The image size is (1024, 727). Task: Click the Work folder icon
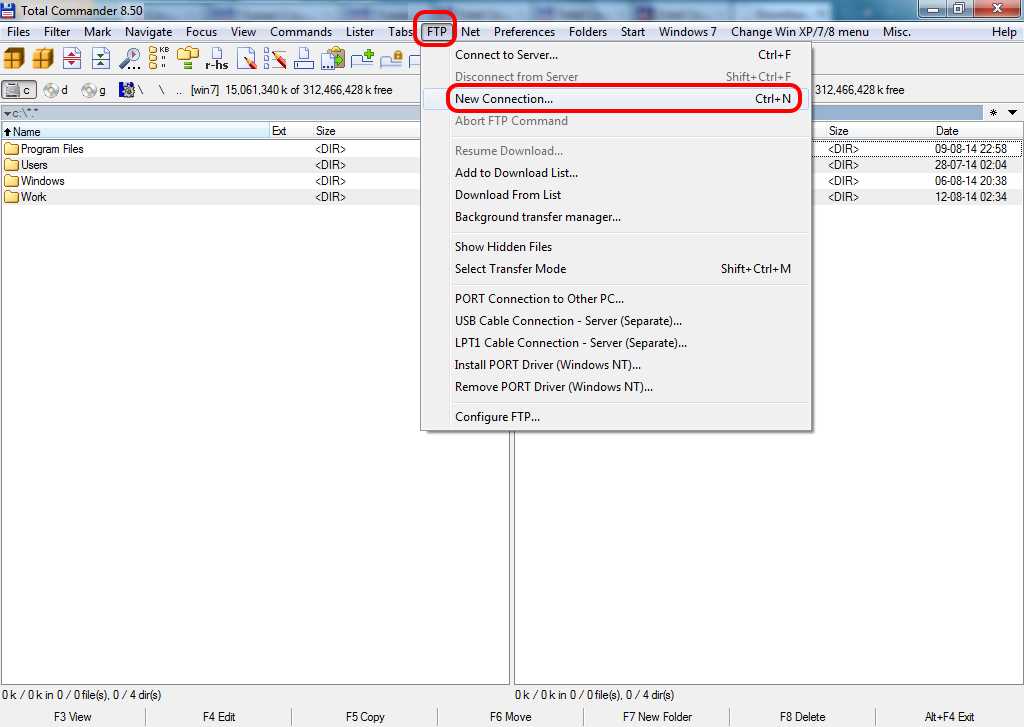11,197
